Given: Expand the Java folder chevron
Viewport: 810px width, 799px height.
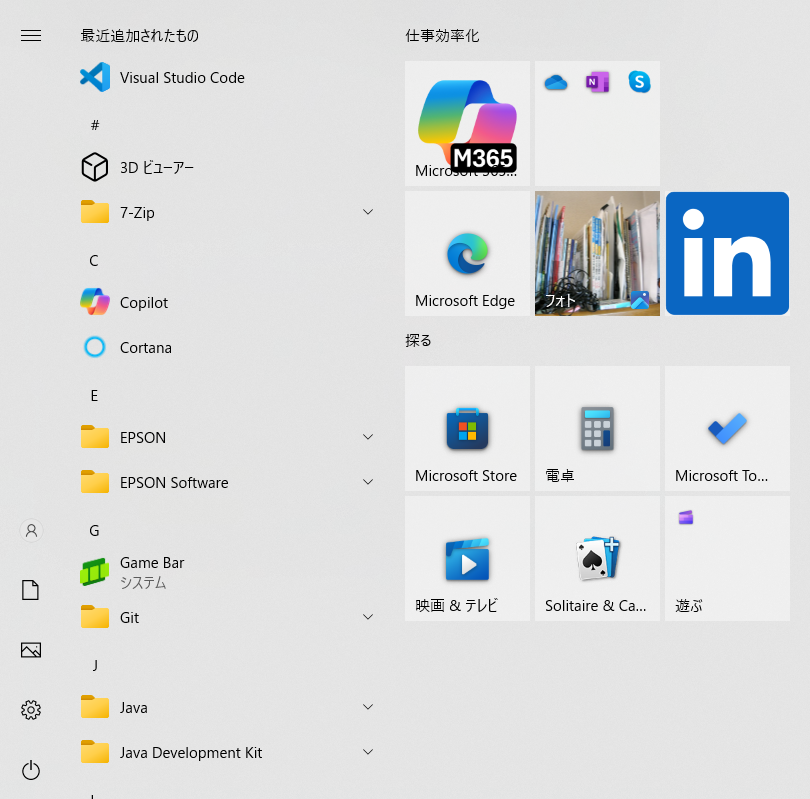Looking at the screenshot, I should pyautogui.click(x=368, y=707).
